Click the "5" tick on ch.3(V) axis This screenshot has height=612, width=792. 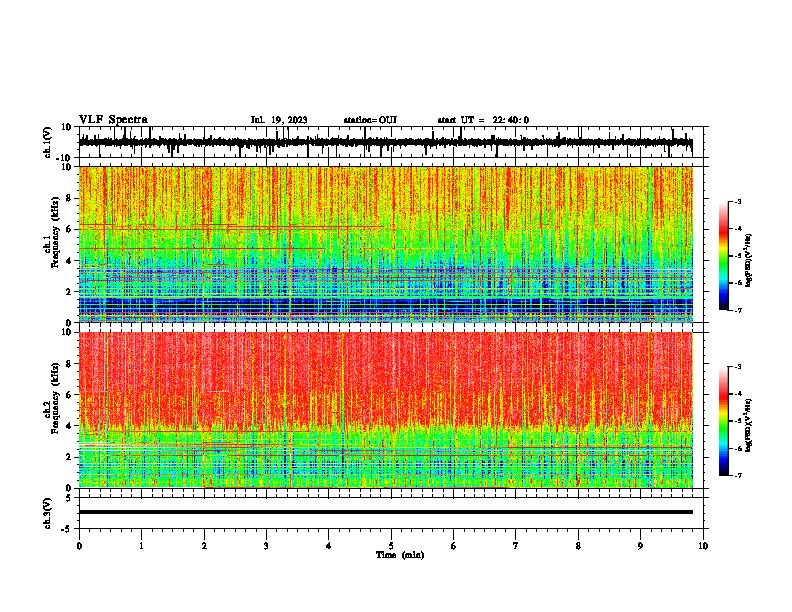pyautogui.click(x=70, y=497)
